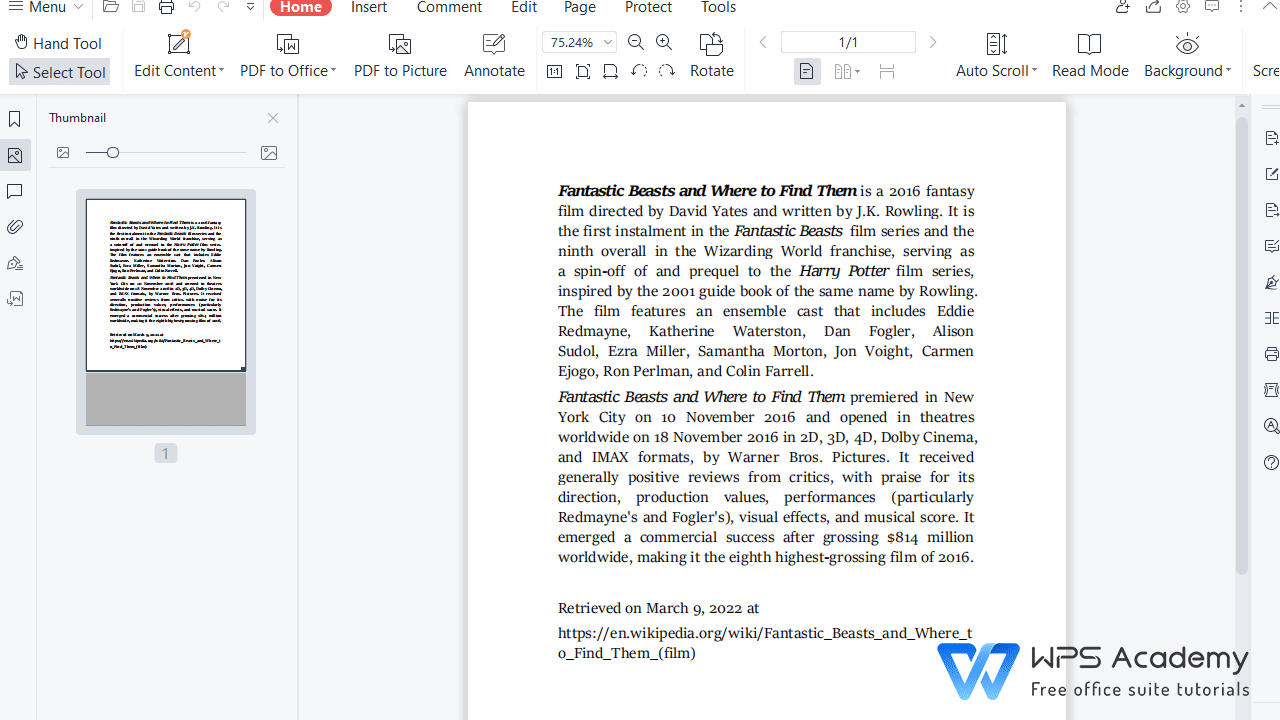Click the Fit Page icon
The height and width of the screenshot is (720, 1280).
[583, 71]
